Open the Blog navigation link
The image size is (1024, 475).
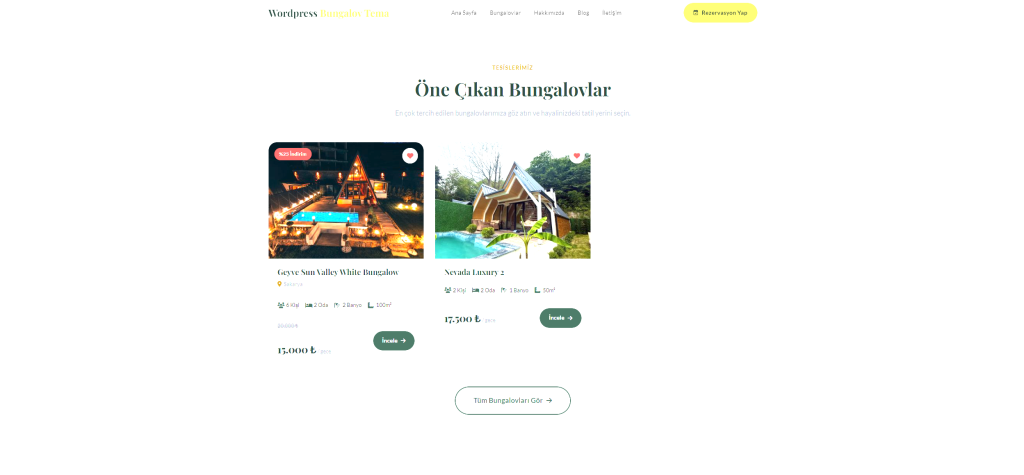click(583, 13)
